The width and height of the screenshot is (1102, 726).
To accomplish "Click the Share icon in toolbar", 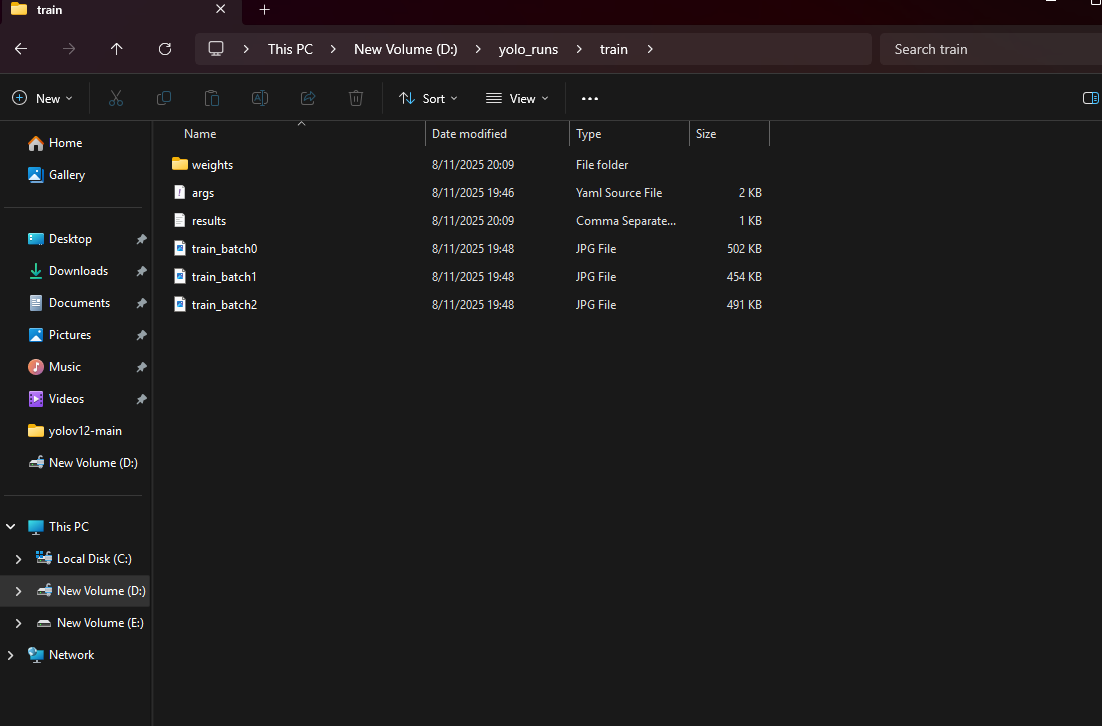I will [x=308, y=98].
